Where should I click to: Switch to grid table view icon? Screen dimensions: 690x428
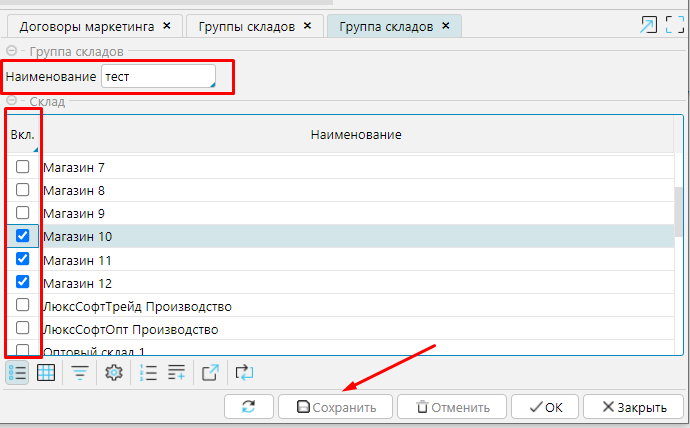point(45,373)
